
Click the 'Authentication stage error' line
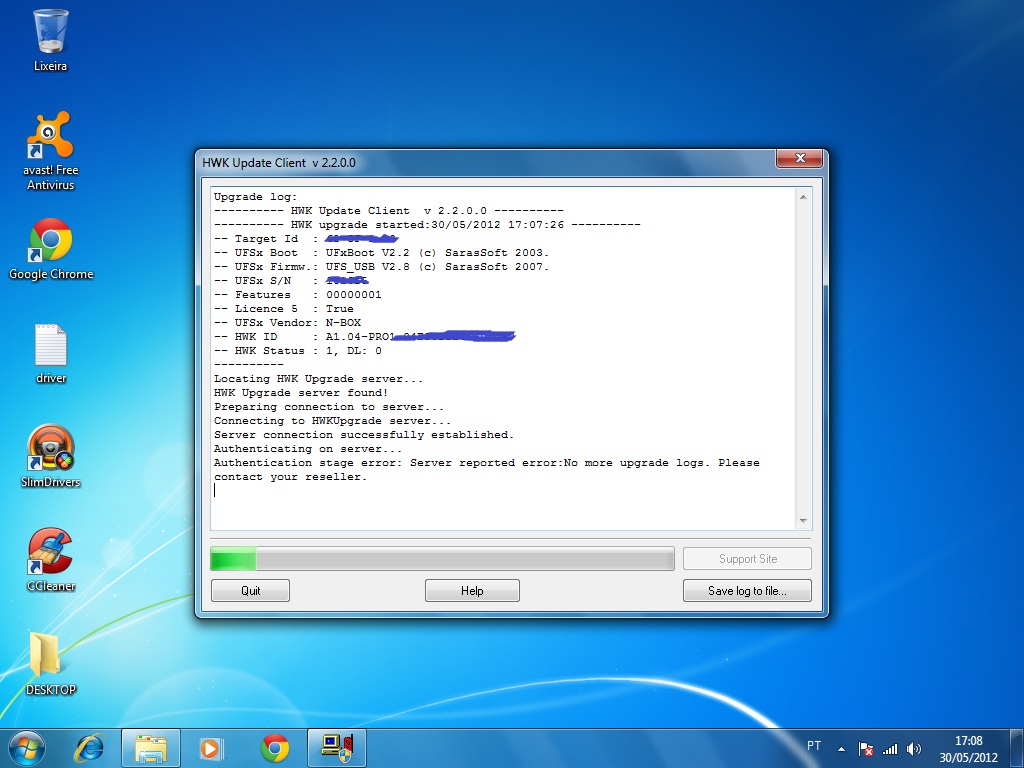coord(487,463)
